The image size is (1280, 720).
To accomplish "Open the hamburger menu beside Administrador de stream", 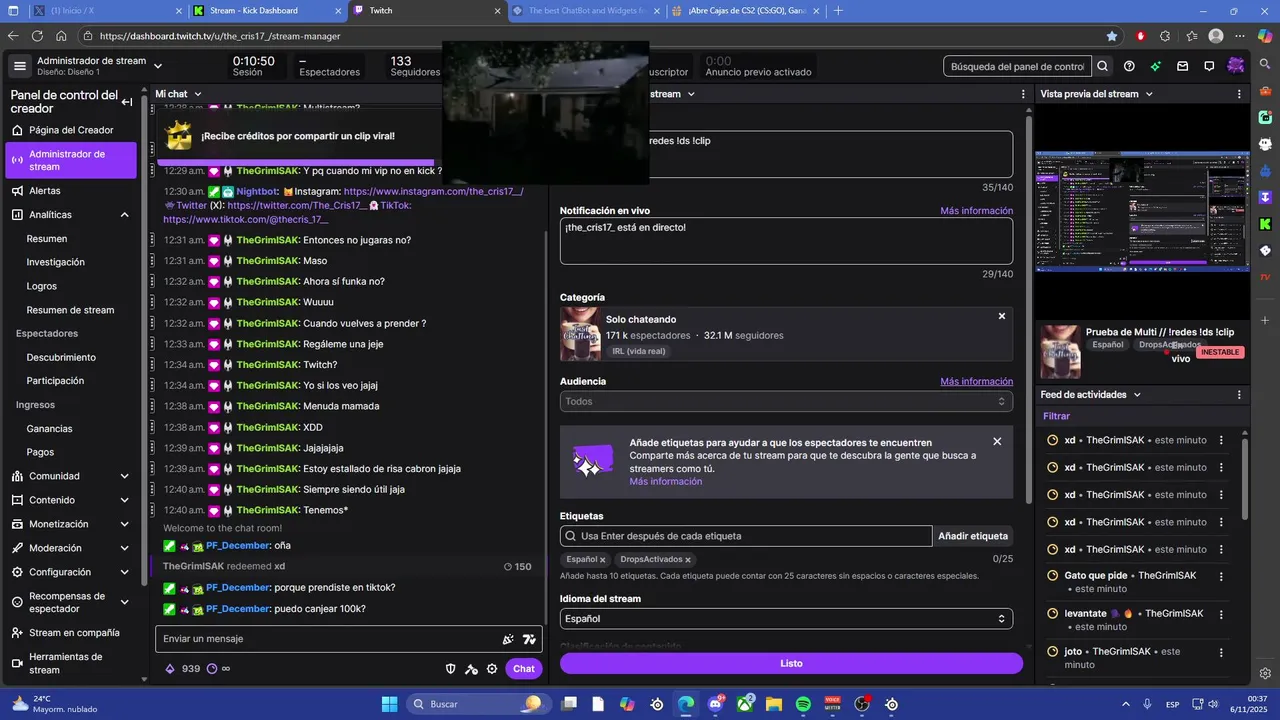I will (20, 66).
